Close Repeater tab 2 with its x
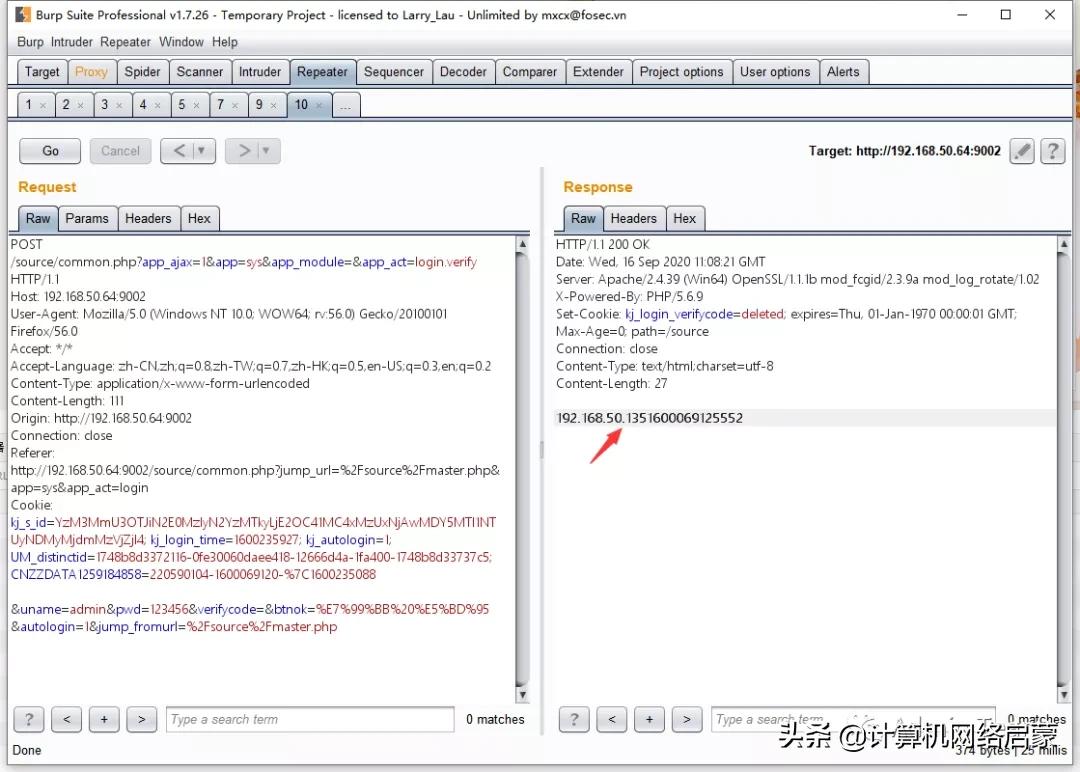Screen dimensions: 1080x772 (x=81, y=105)
